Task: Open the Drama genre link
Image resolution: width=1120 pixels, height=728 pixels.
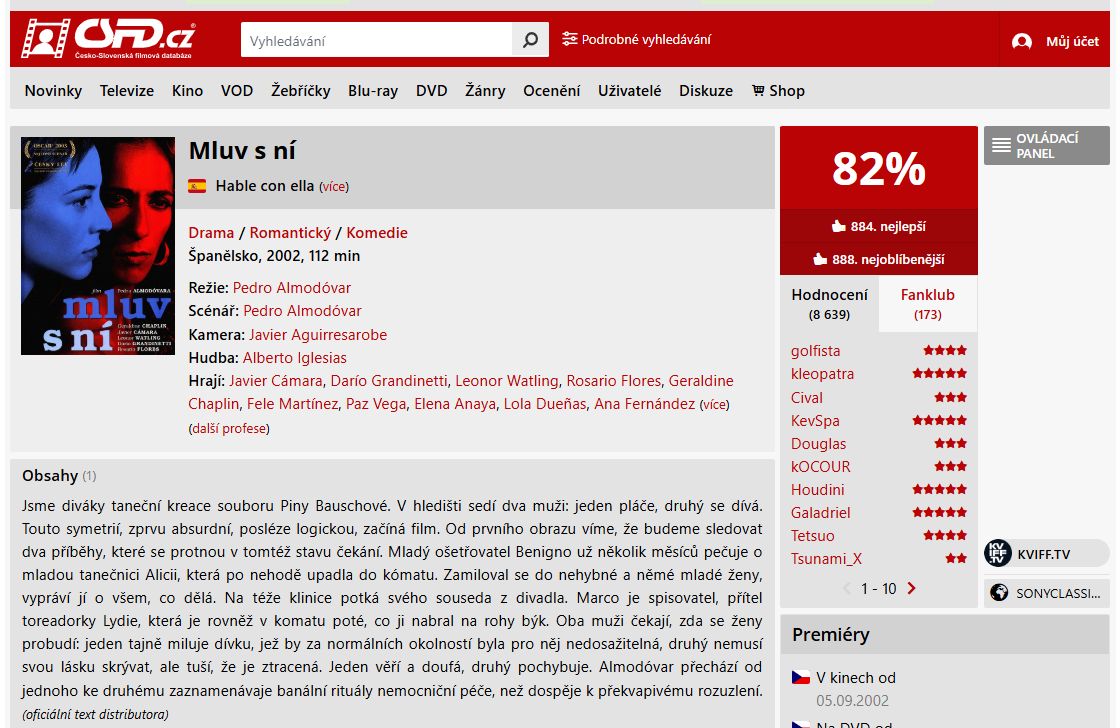Action: [211, 233]
